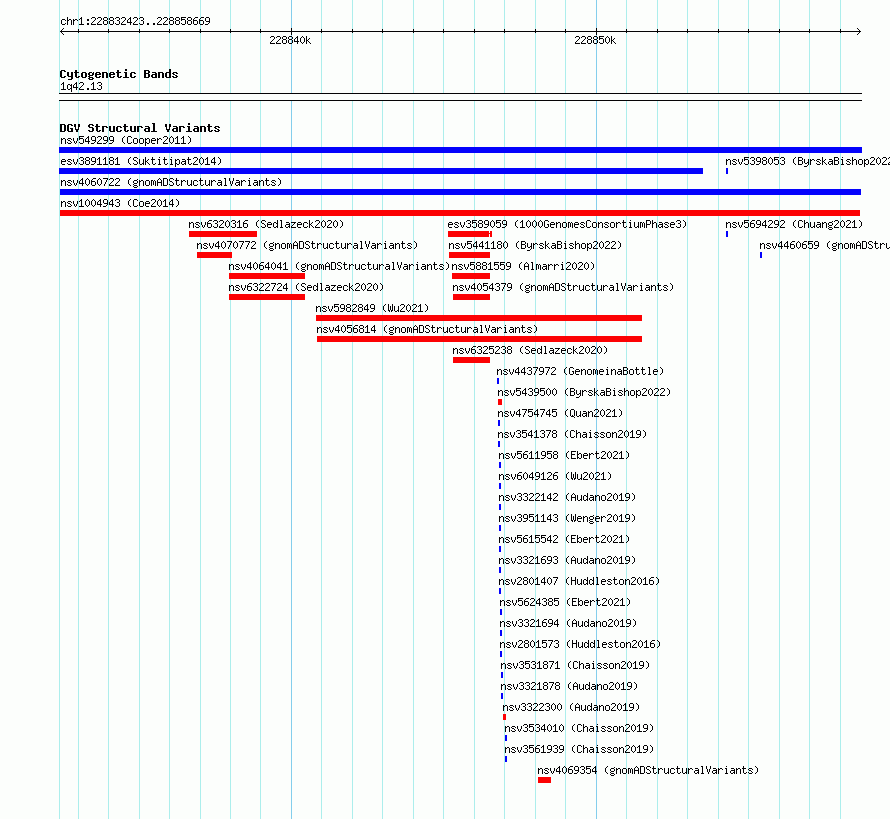Click red bar under nsv1004943

(x=460, y=213)
